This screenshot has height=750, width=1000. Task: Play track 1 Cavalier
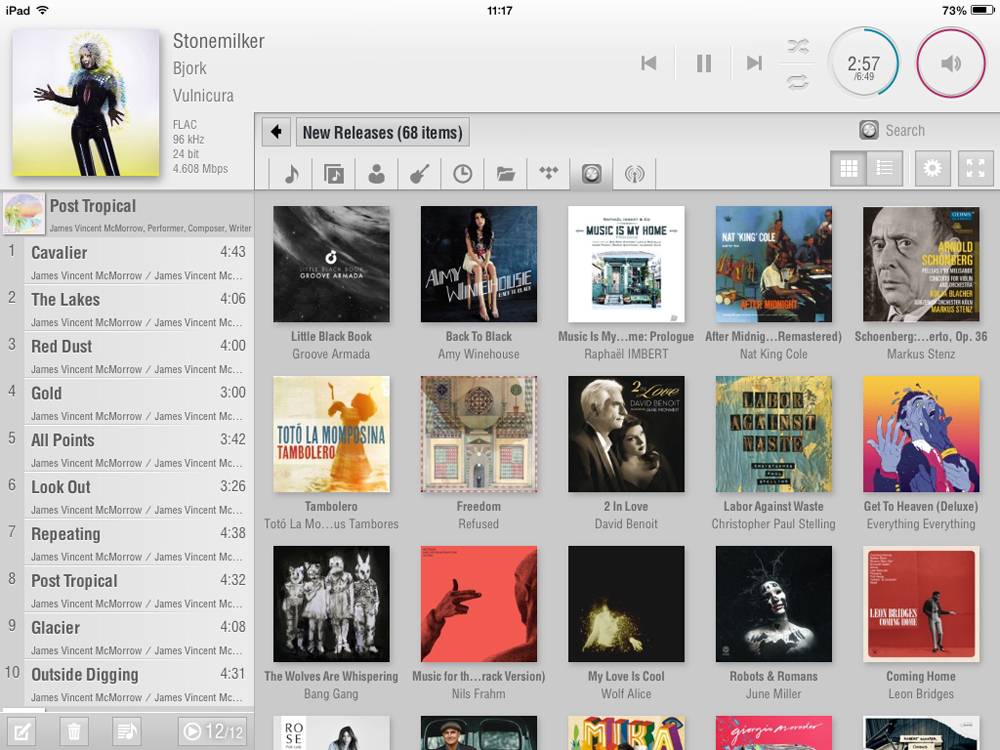(x=128, y=262)
